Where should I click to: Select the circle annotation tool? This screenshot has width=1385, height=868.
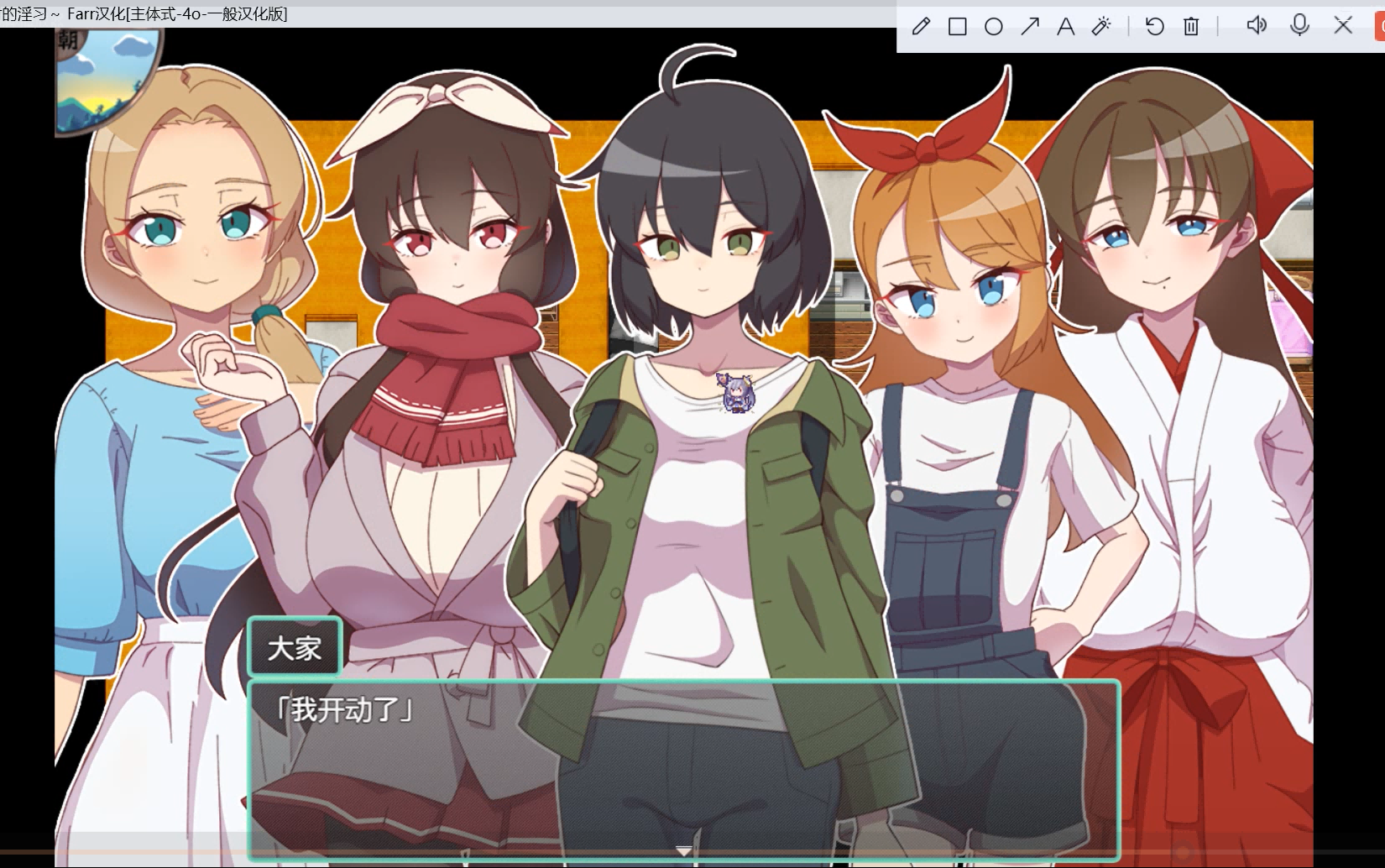pyautogui.click(x=994, y=27)
